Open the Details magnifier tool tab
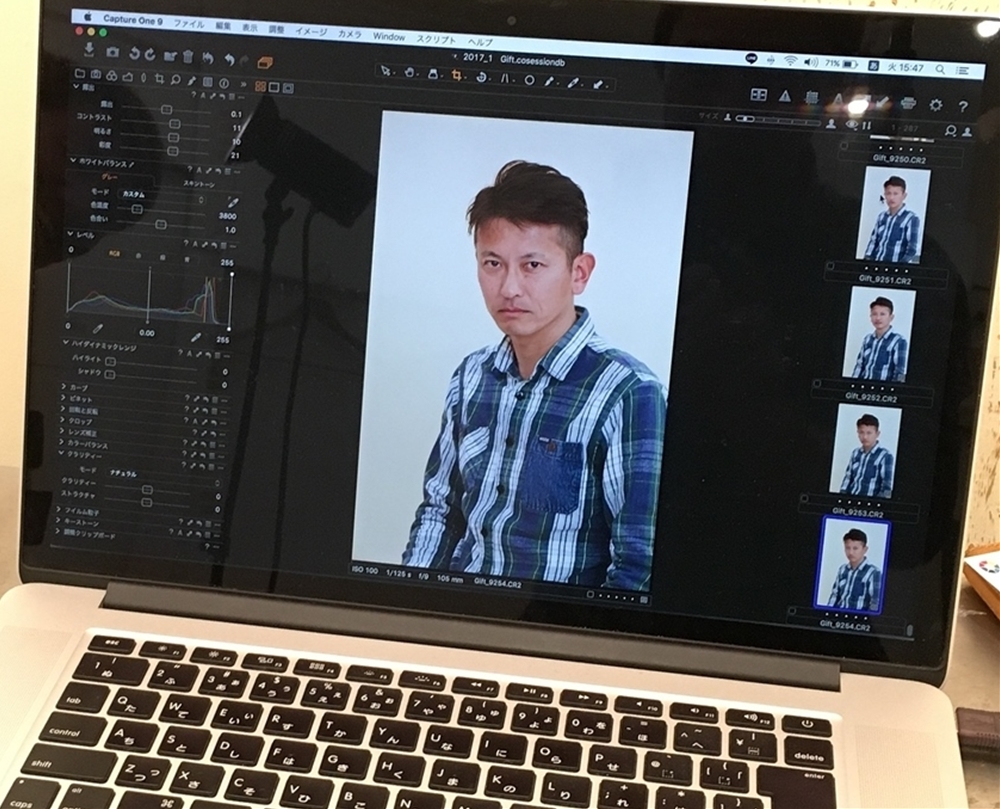This screenshot has height=809, width=1000. click(x=175, y=80)
